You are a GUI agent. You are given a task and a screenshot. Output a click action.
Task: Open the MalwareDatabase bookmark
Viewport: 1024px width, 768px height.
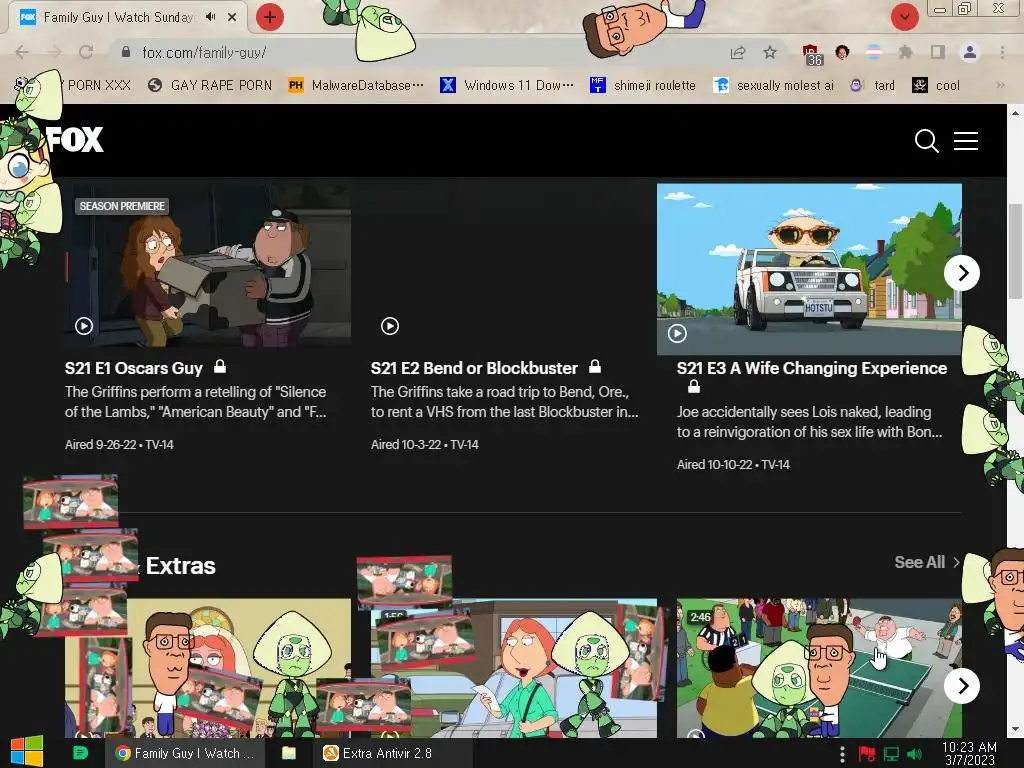356,86
